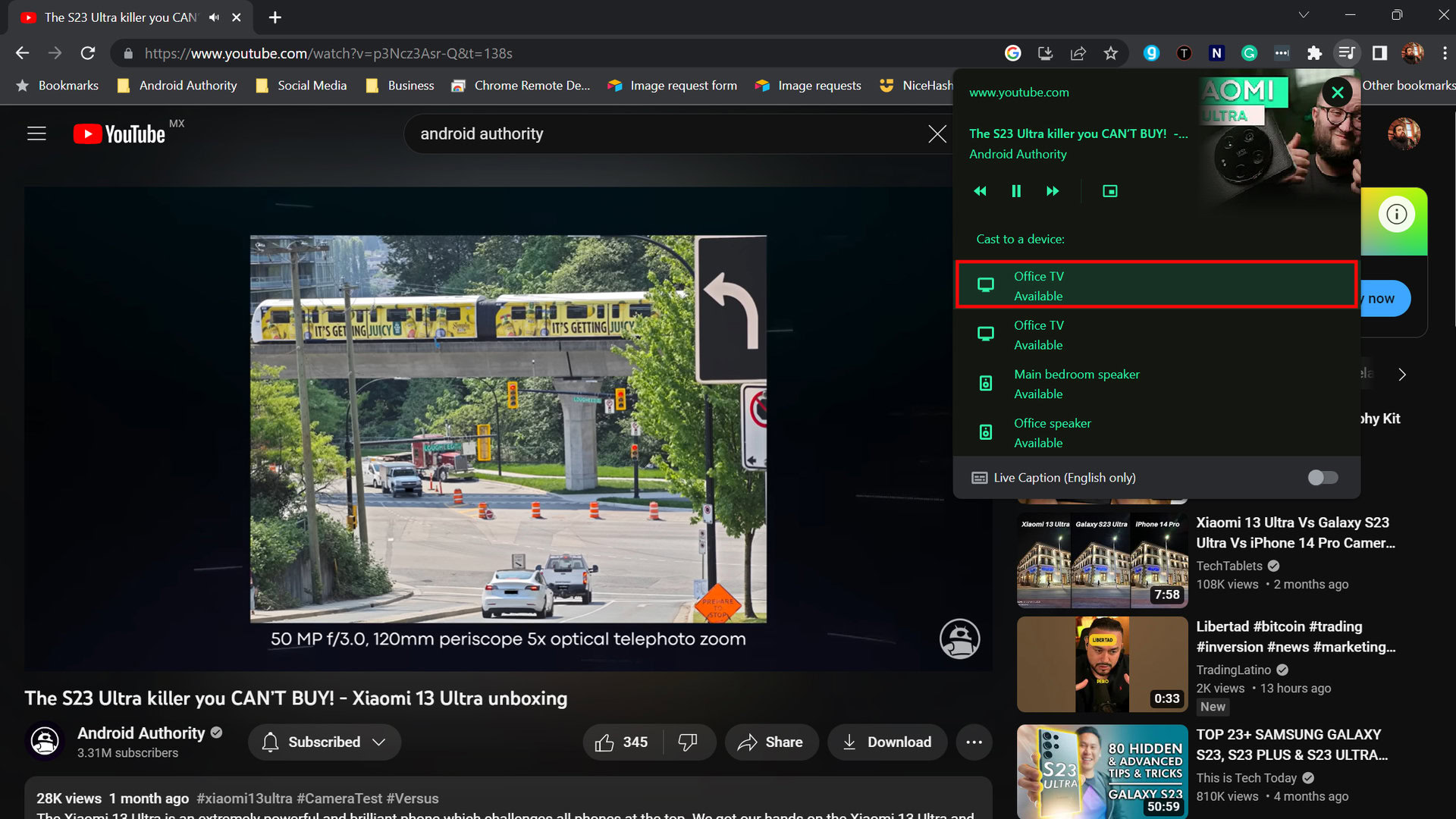Open the video's more actions ellipsis

coord(974,742)
